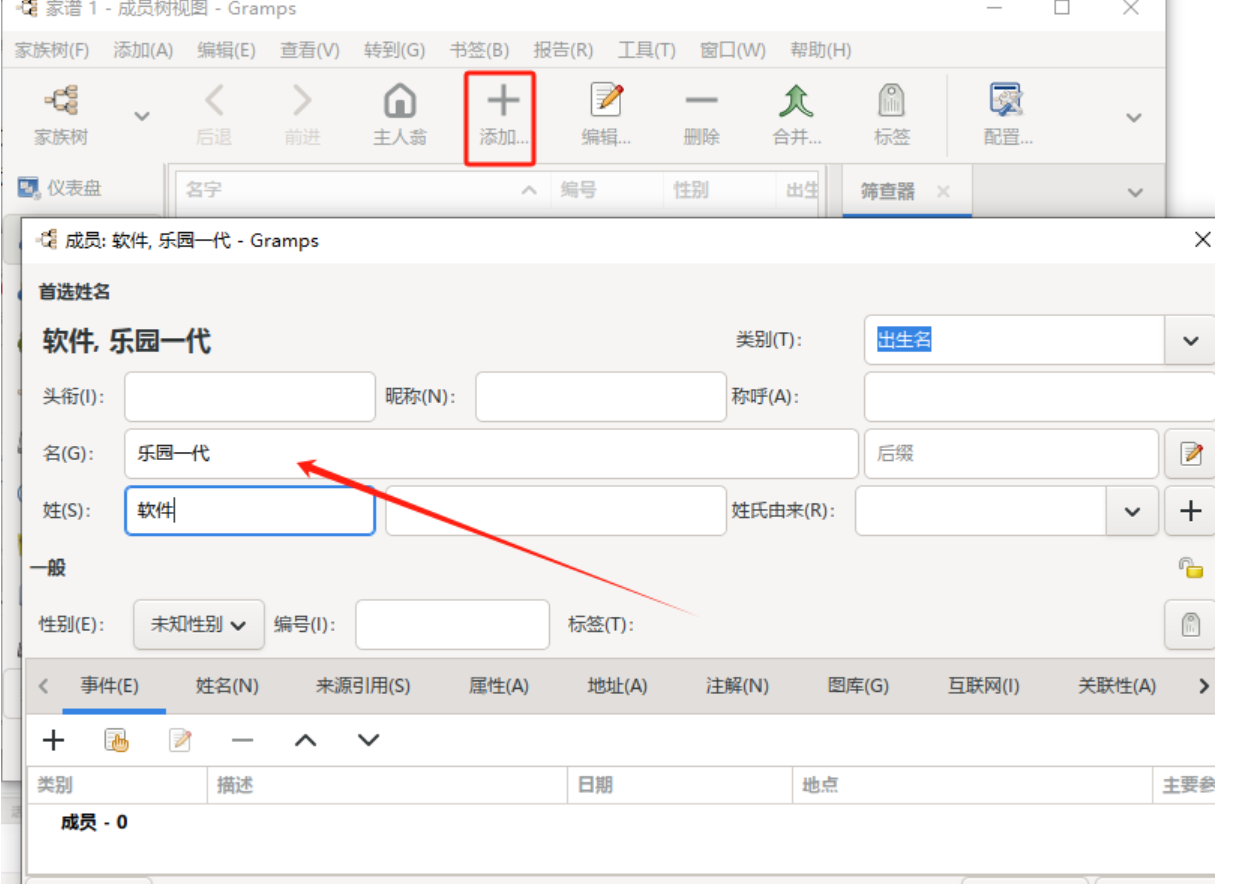1246x884 pixels.
Task: Open the 帮助(H) menu
Action: pos(821,50)
